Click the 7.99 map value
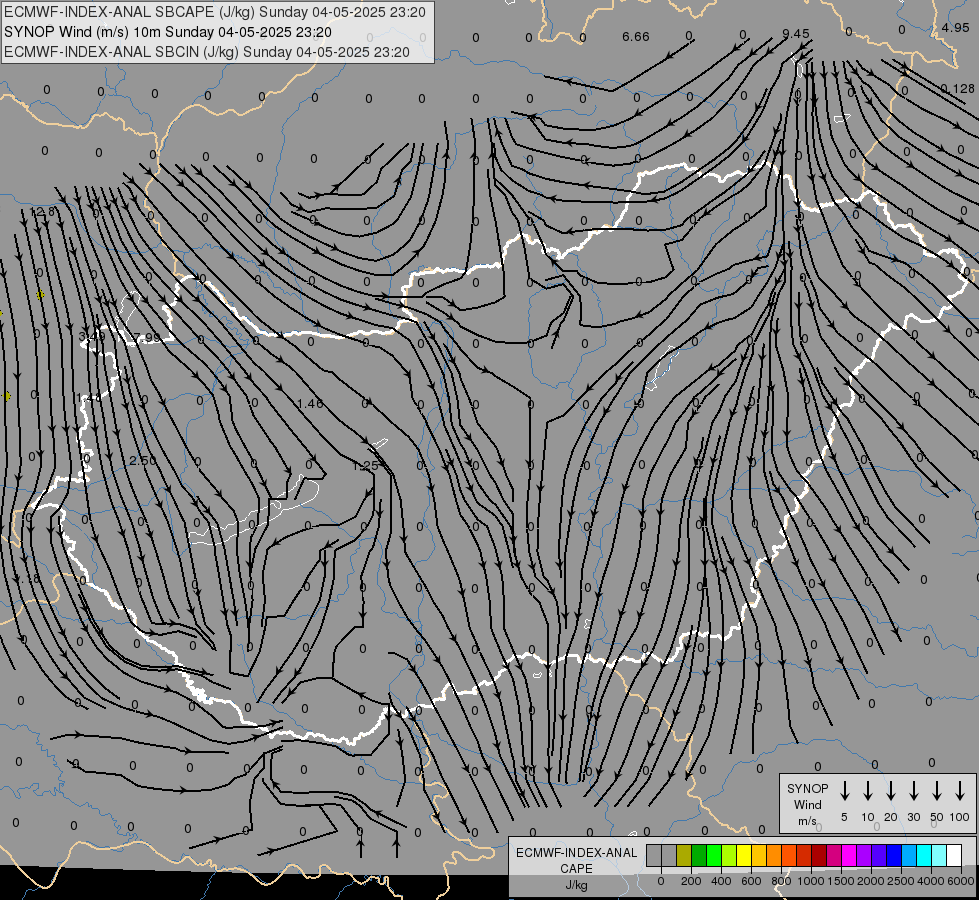This screenshot has height=900, width=979. (x=147, y=338)
